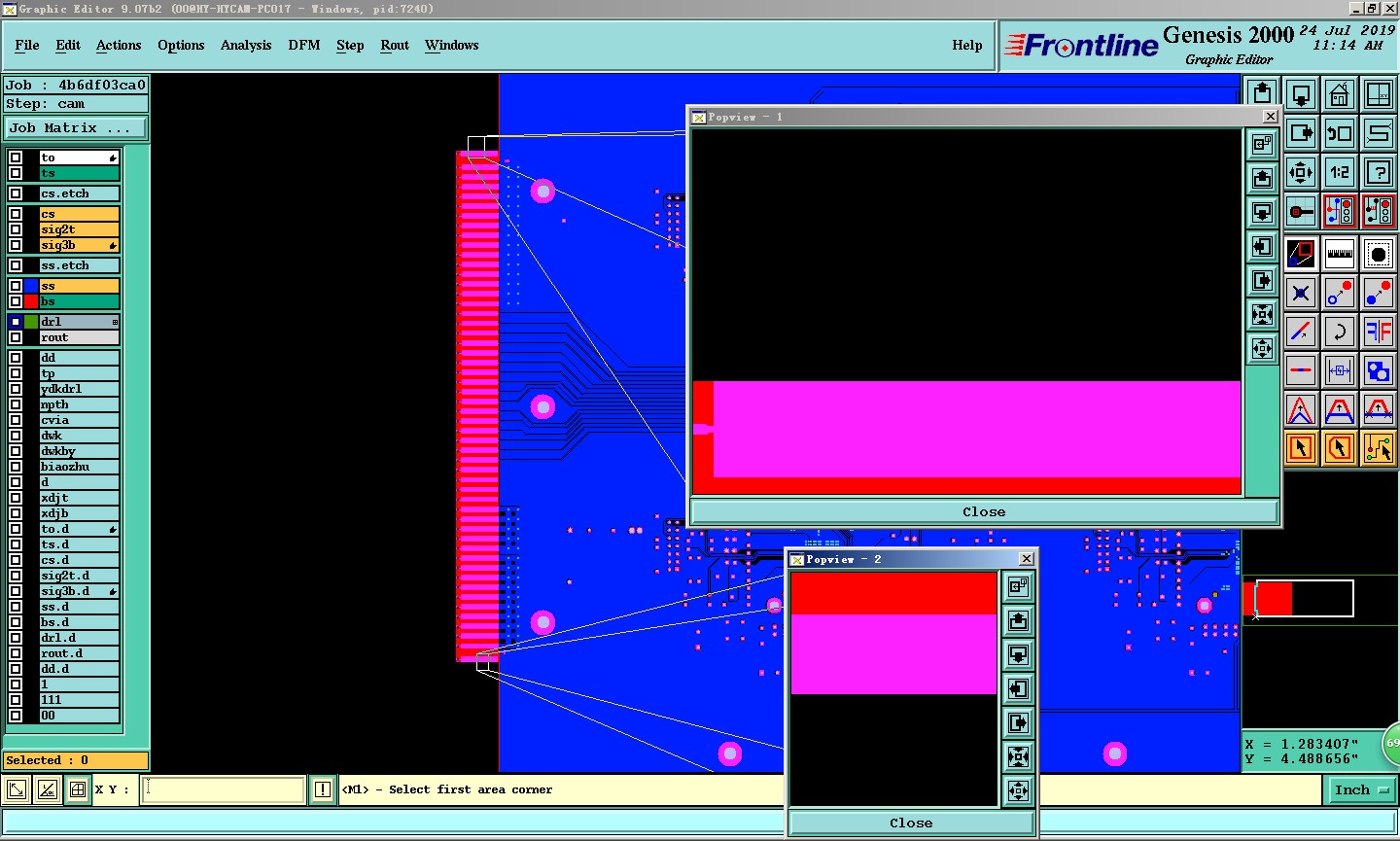Click the blue X delete point icon
Viewport: 1400px width, 841px height.
[x=1300, y=293]
